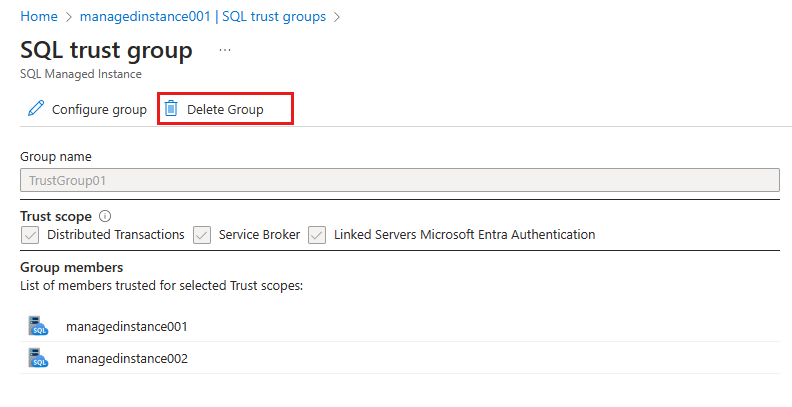Click the SQL trust group page title
The width and height of the screenshot is (792, 407).
coord(106,51)
